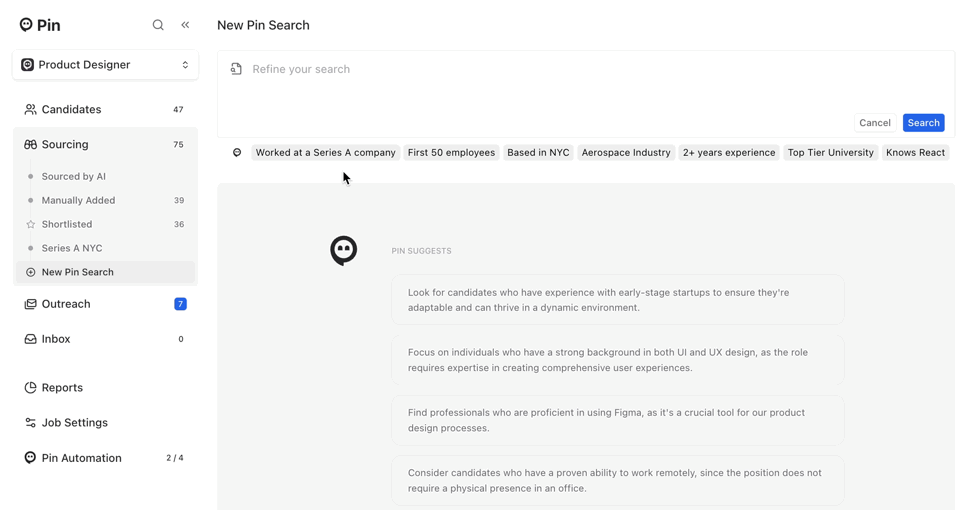Toggle the Based in NYC filter chip
The width and height of the screenshot is (960, 510).
(x=538, y=153)
